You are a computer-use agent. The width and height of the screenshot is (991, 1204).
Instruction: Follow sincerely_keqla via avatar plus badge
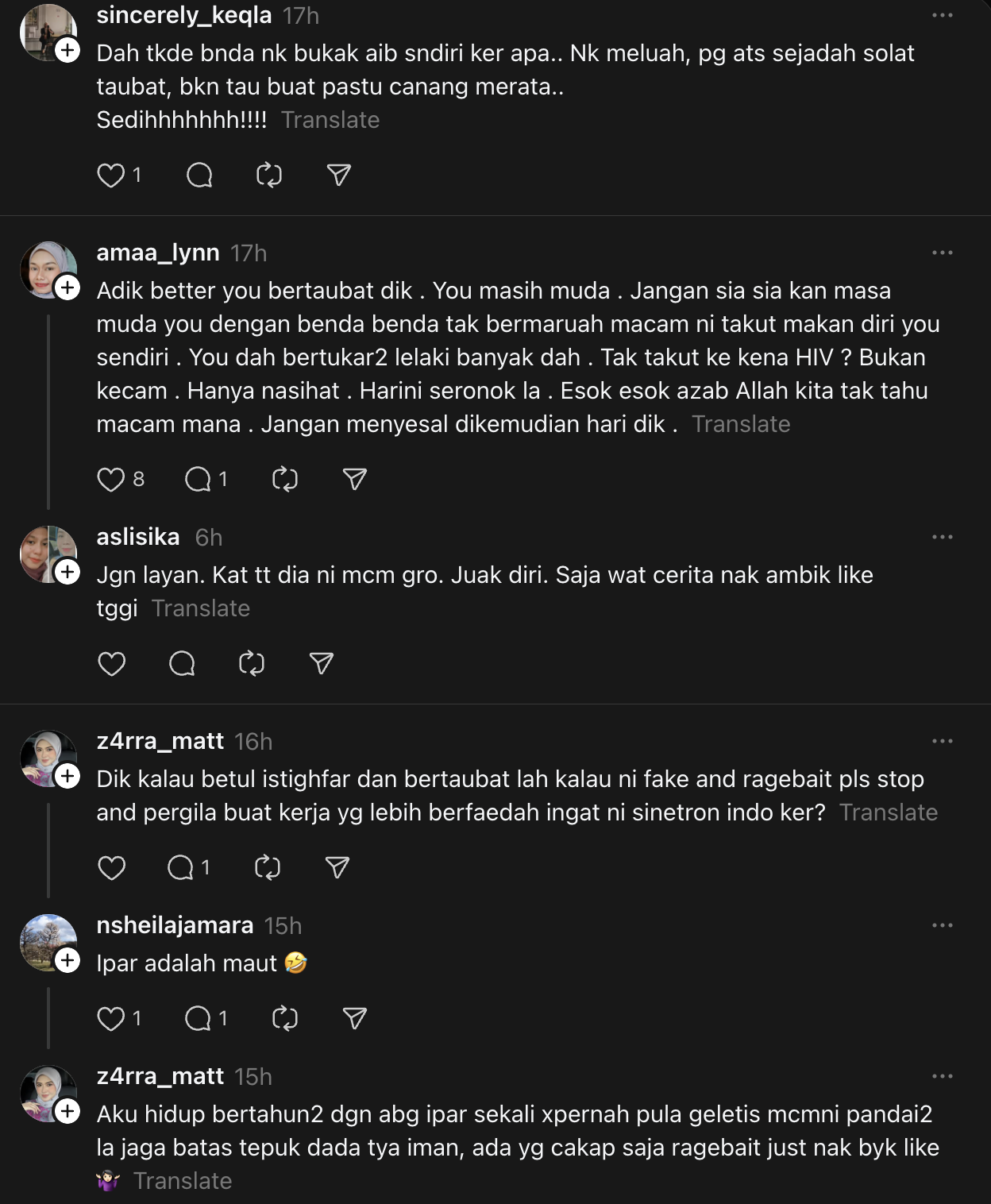coord(67,51)
